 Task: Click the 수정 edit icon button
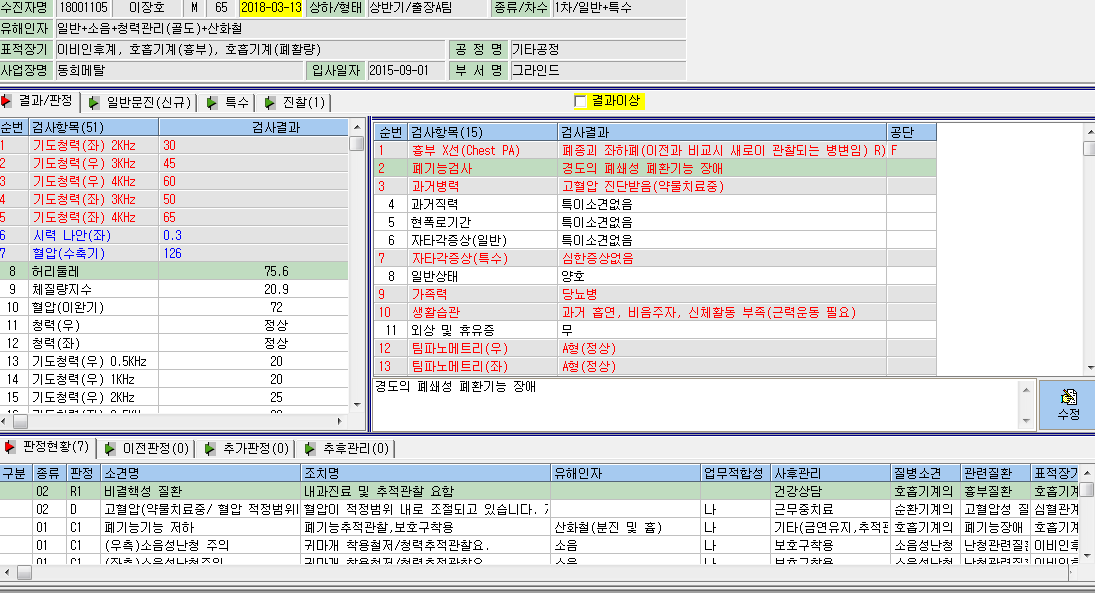tap(1067, 404)
